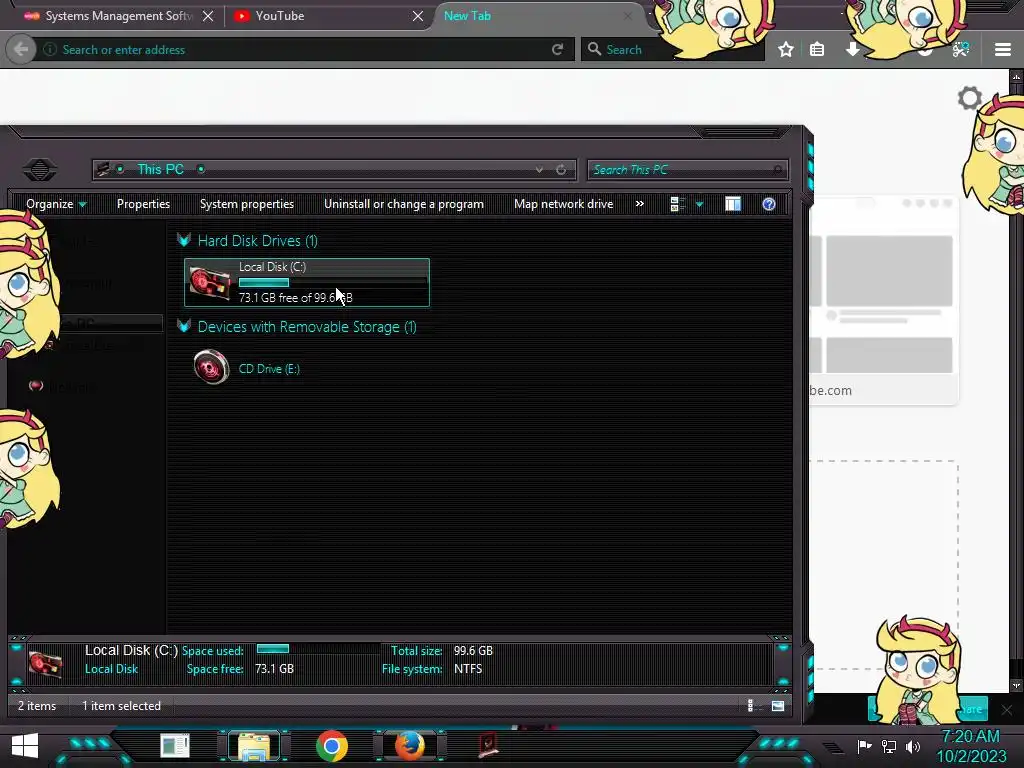Click the Firefox page vertical scrollbar
Viewport: 1024px width, 768px height.
click(x=1016, y=381)
